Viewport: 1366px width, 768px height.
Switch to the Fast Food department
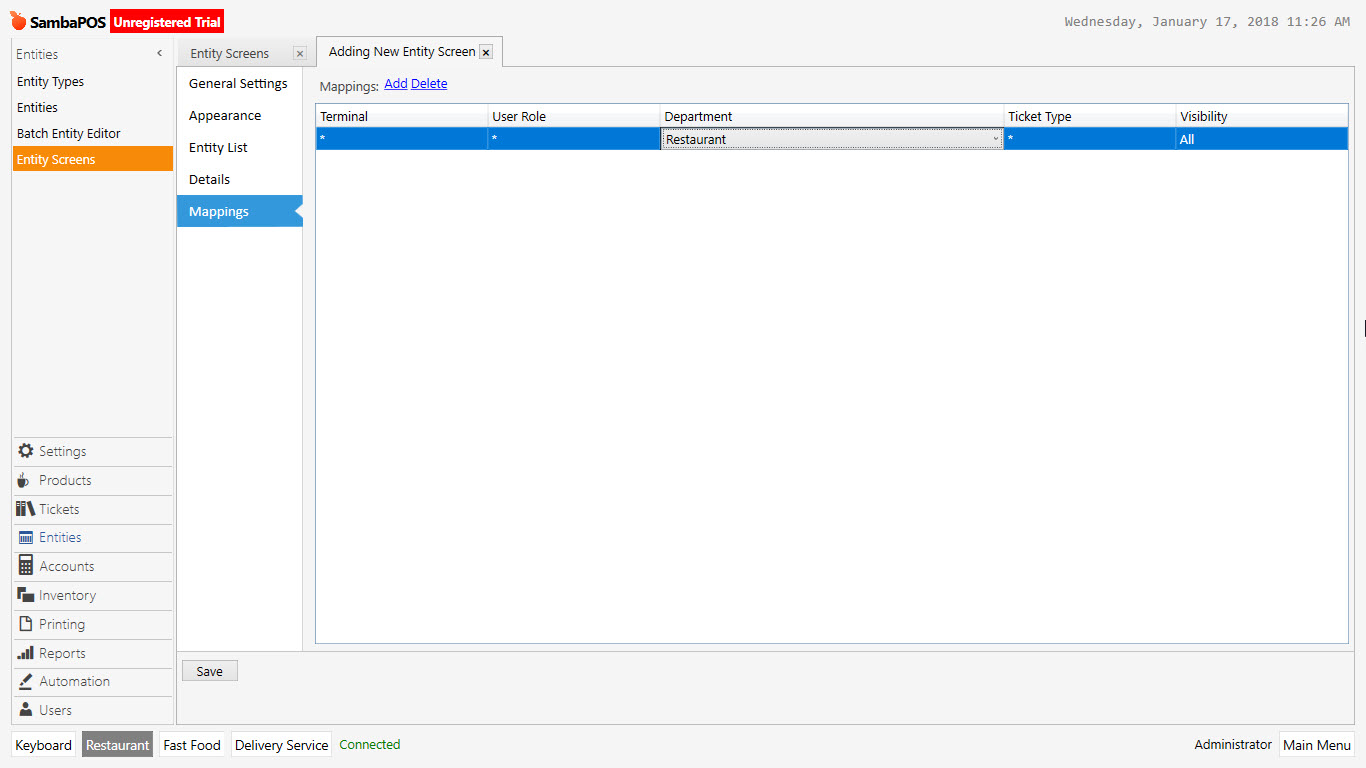[191, 744]
